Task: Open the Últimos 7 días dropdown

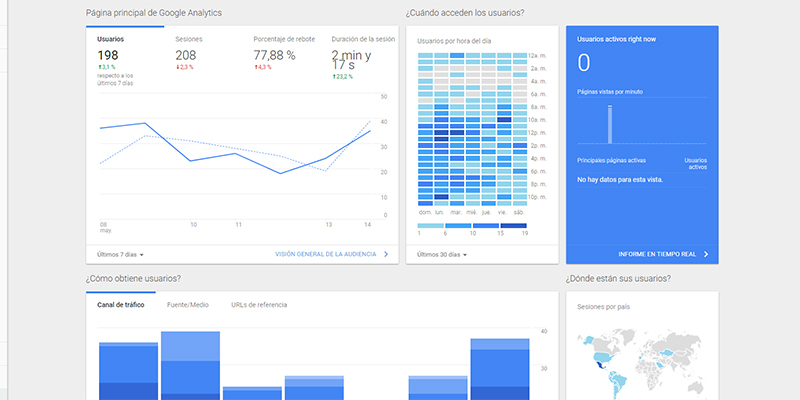Action: pyautogui.click(x=120, y=254)
